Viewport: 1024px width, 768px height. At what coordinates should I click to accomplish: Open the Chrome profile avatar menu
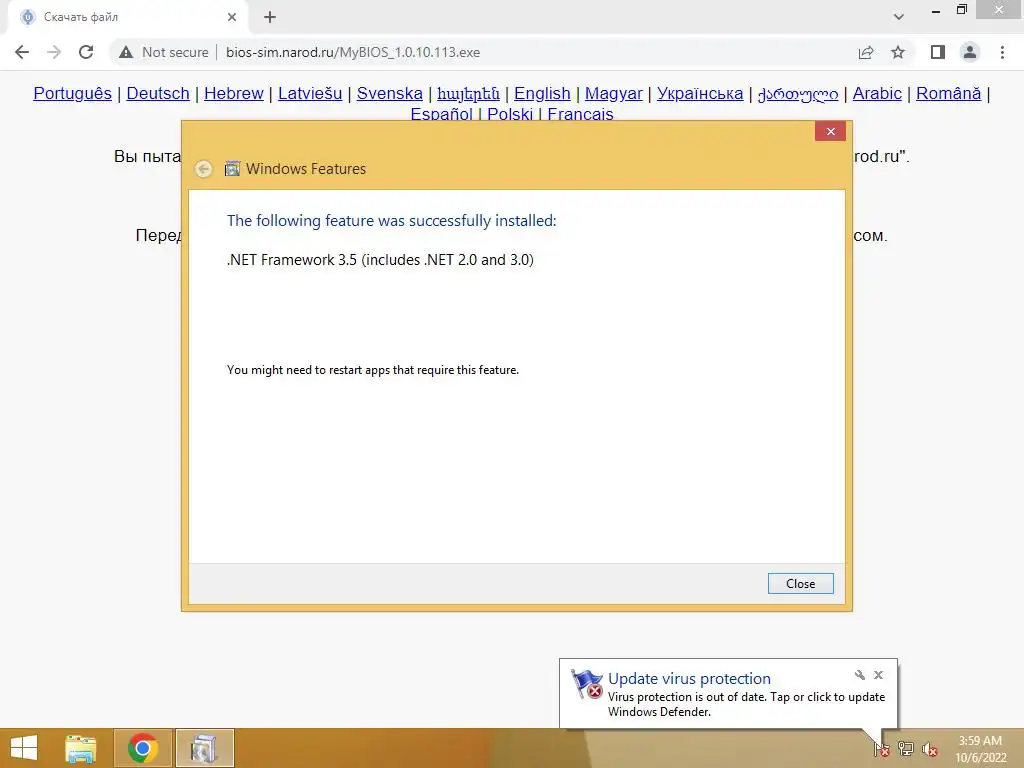(970, 52)
